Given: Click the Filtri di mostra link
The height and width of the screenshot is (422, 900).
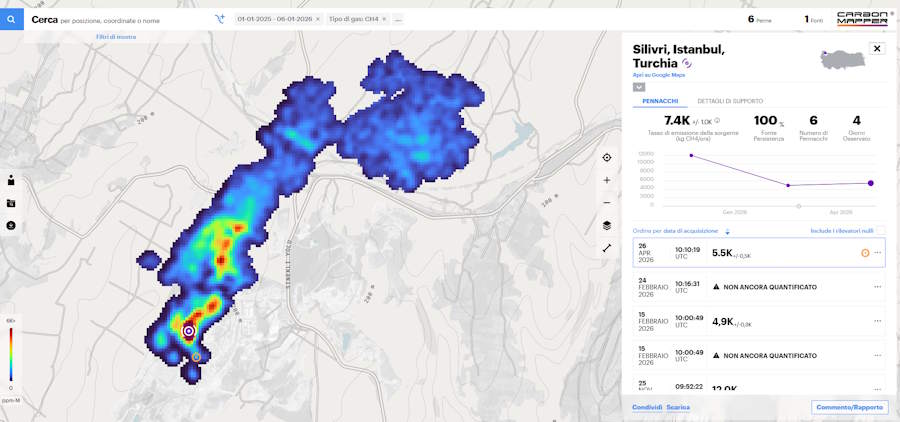Looking at the screenshot, I should (x=116, y=37).
